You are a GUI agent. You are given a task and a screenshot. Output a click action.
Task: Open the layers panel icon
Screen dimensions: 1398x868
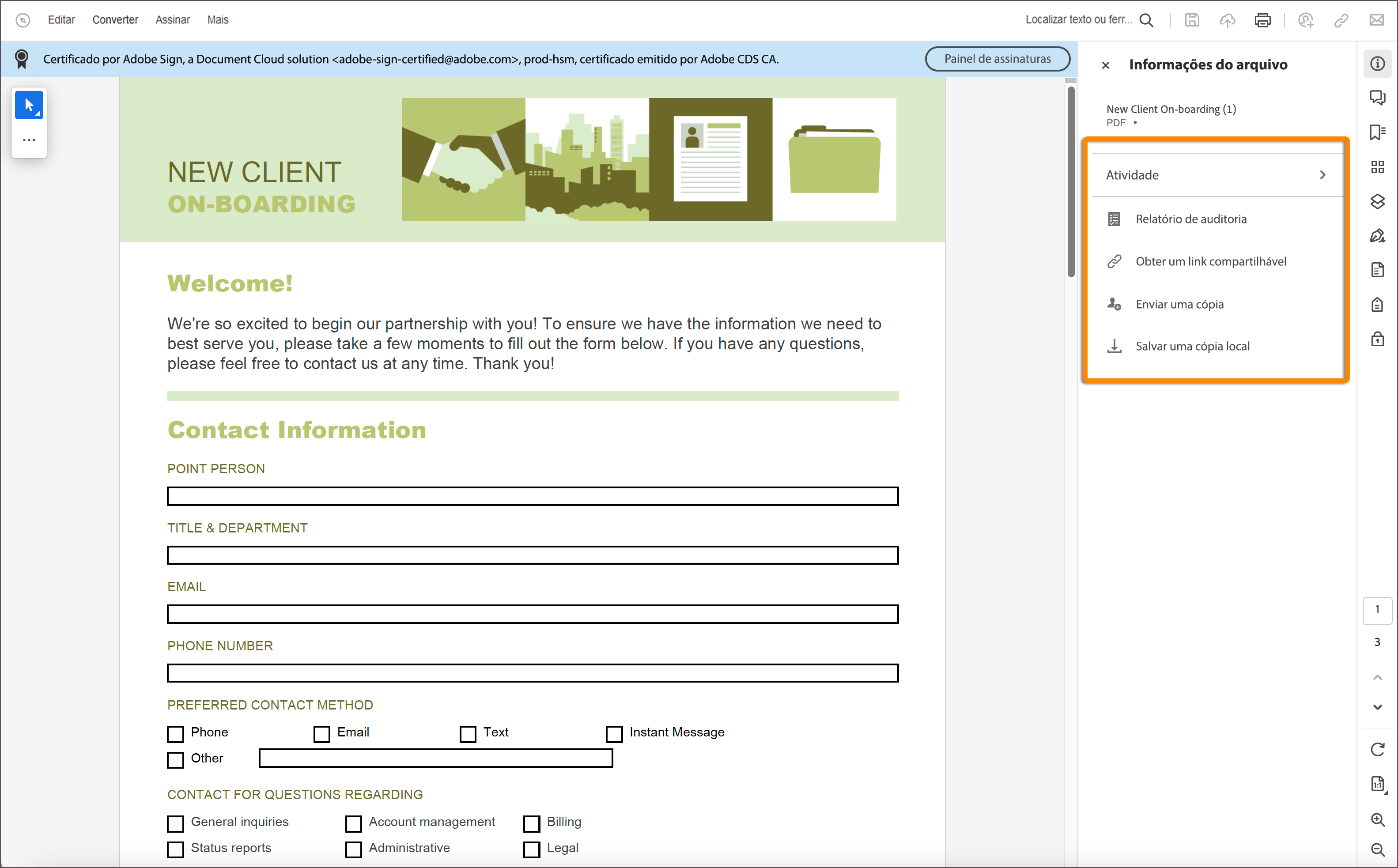(1377, 201)
